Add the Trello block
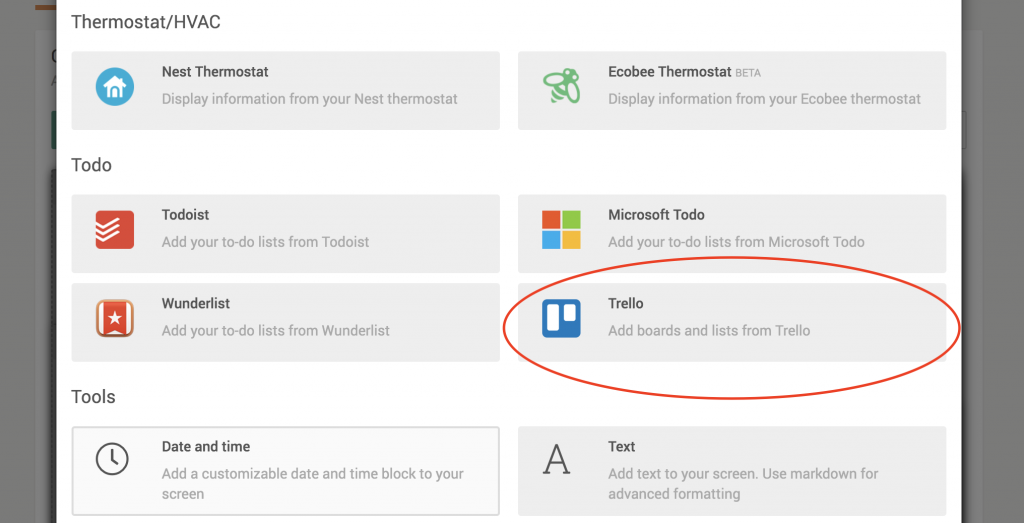 coord(732,323)
